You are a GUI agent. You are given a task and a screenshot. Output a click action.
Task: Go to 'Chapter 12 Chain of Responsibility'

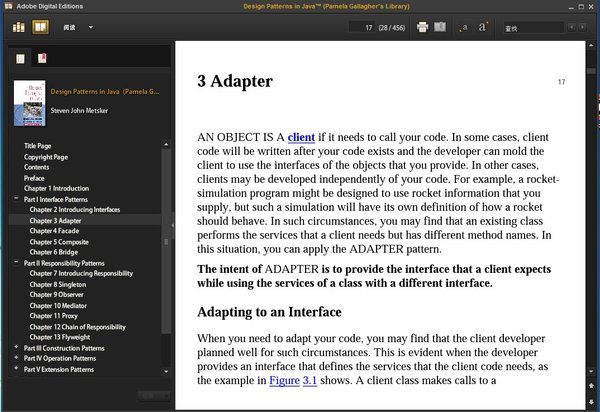77,327
